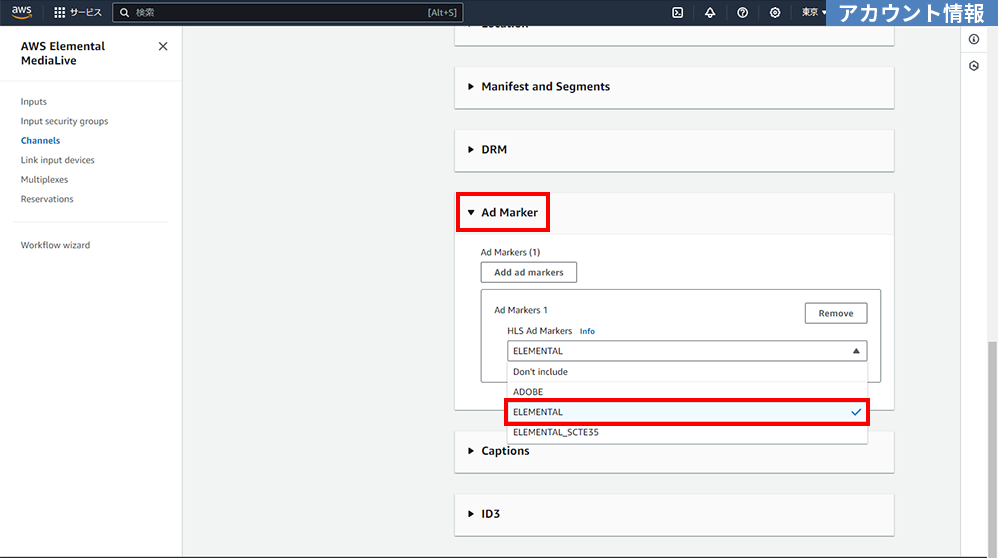This screenshot has width=998, height=558.
Task: Click the "Ad Markers 1" heading
Action: pyautogui.click(x=521, y=310)
